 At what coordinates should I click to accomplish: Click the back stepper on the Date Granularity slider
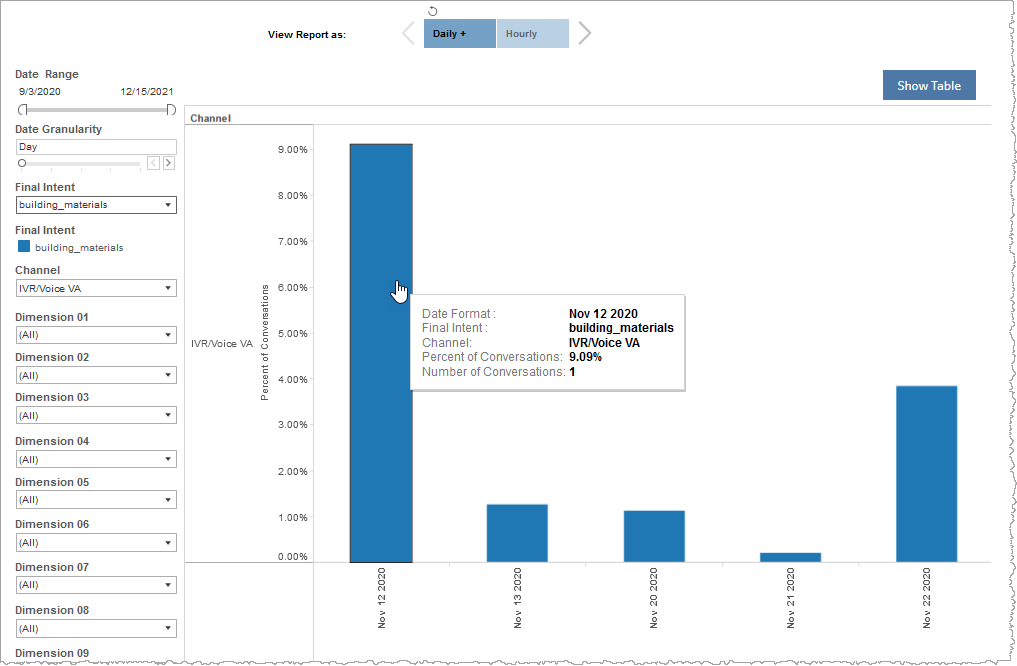pos(155,162)
